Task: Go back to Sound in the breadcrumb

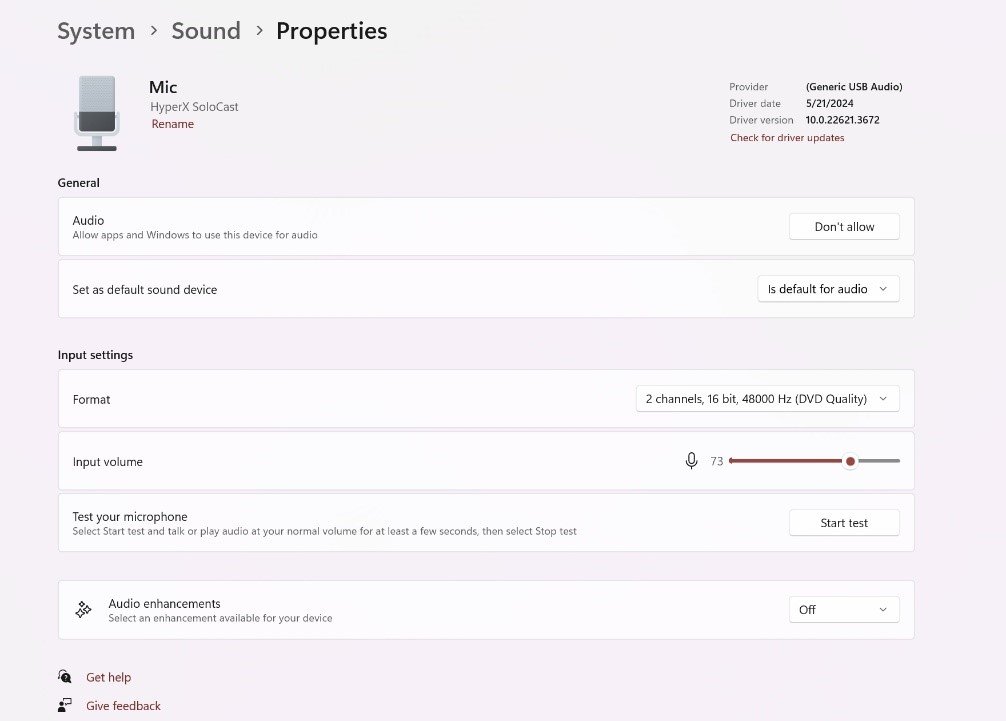Action: point(206,31)
